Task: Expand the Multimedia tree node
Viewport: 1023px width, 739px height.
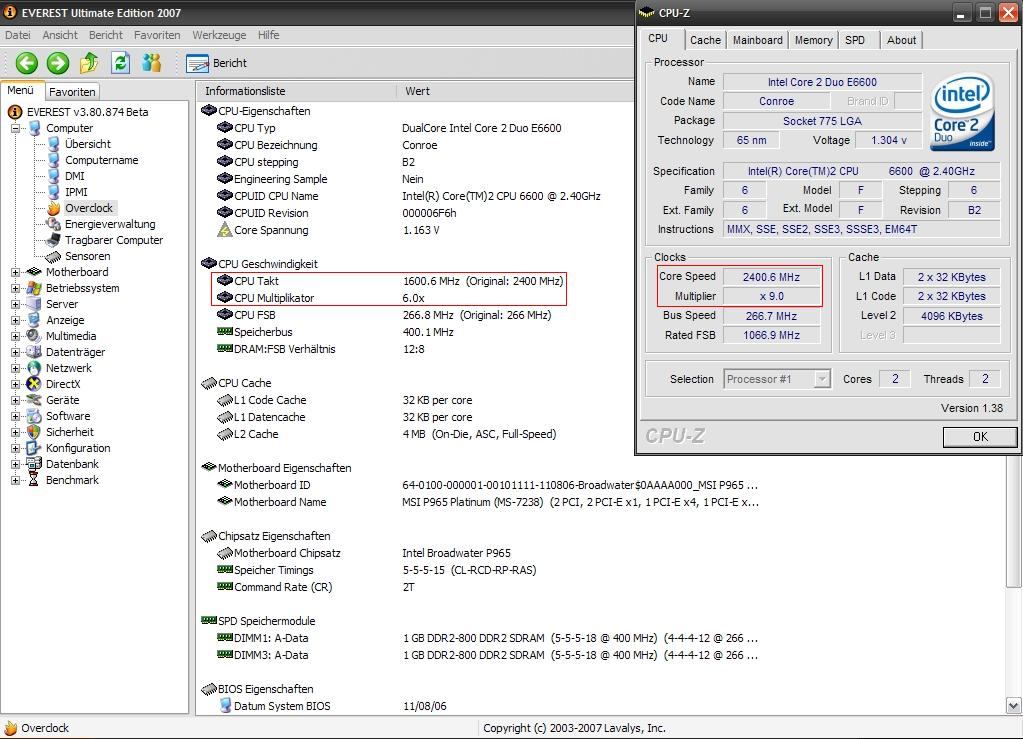Action: pyautogui.click(x=15, y=336)
